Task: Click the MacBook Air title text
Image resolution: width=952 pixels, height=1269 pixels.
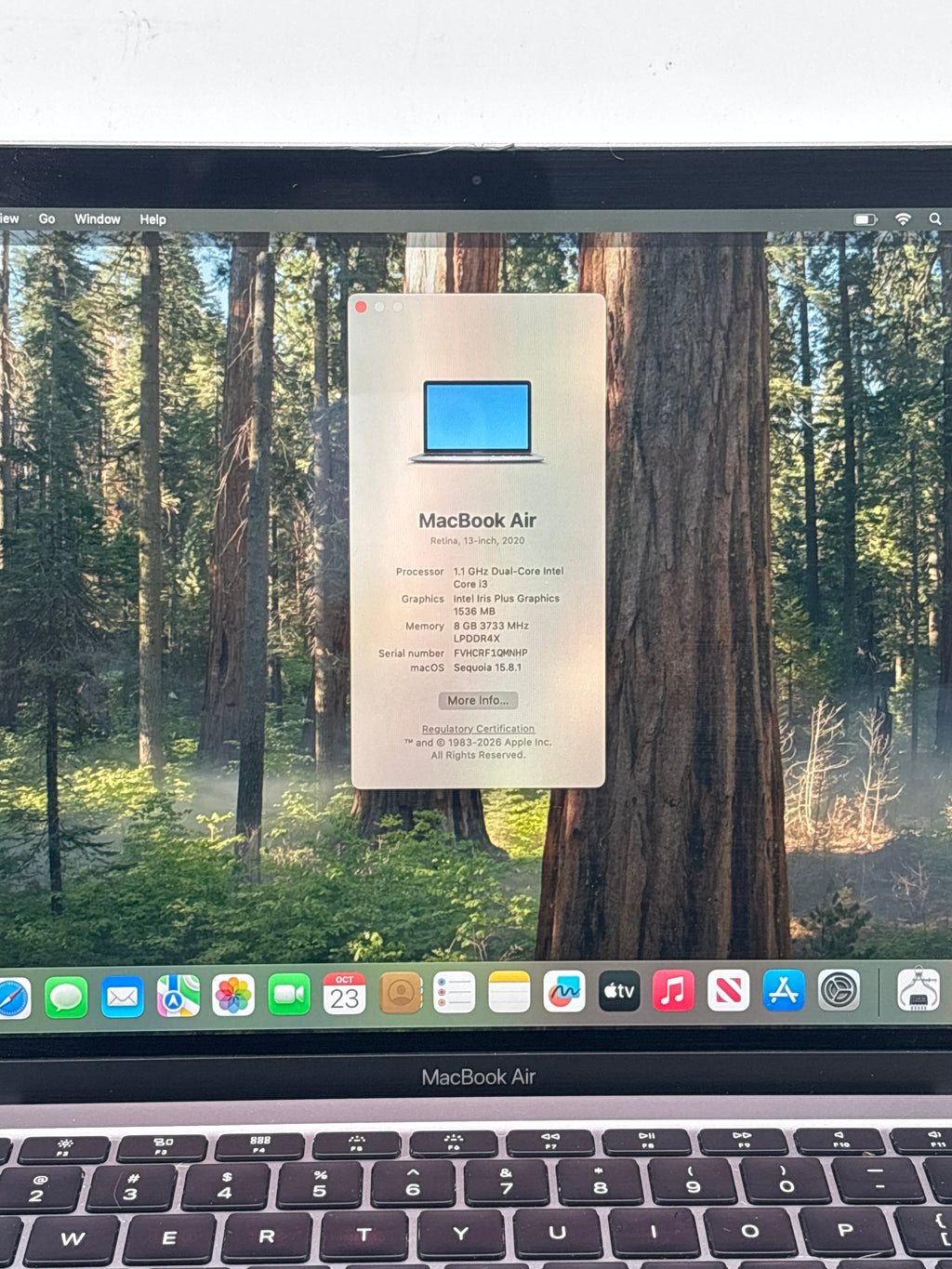Action: [x=478, y=521]
